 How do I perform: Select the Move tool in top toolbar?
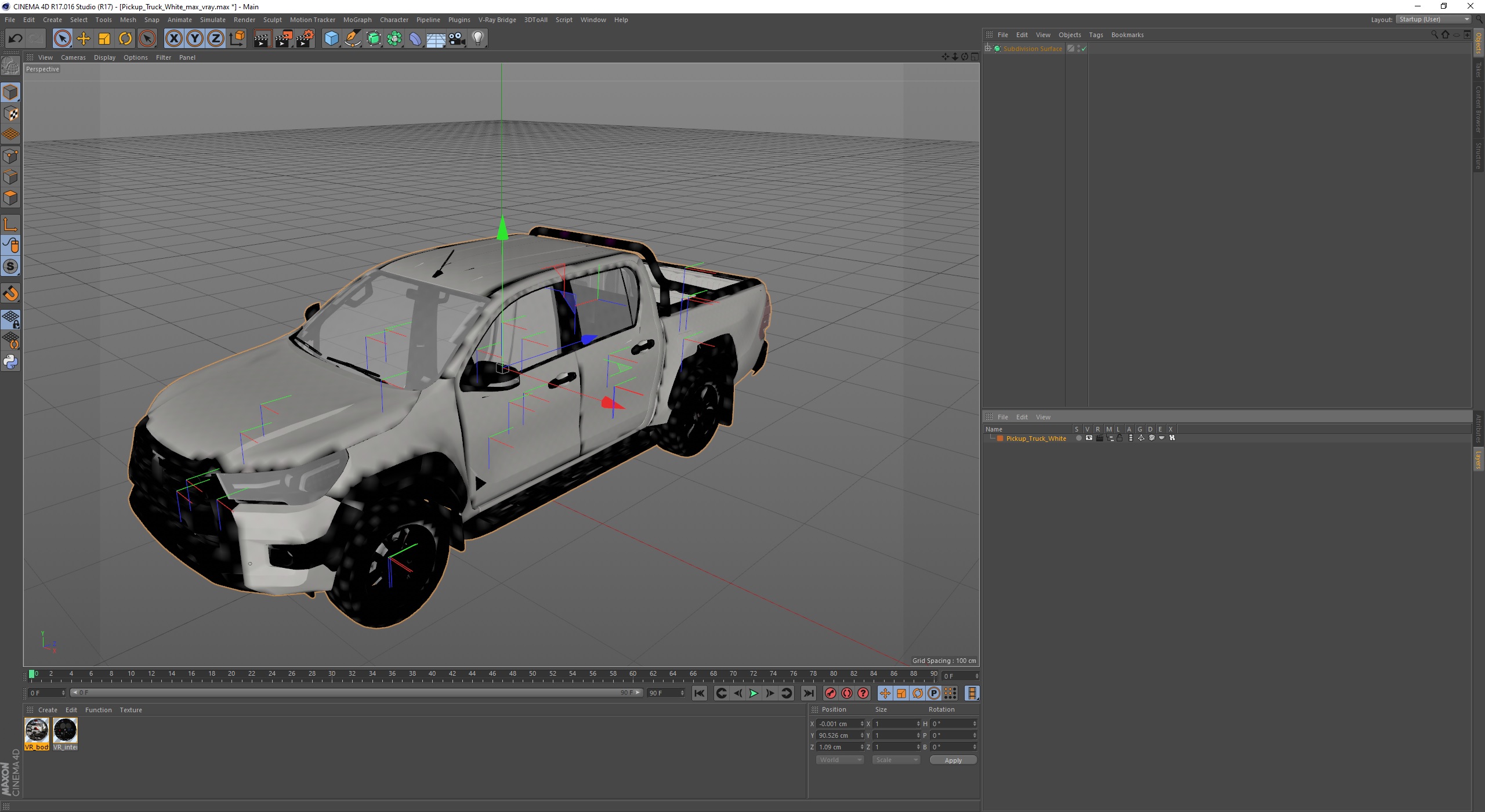[84, 39]
